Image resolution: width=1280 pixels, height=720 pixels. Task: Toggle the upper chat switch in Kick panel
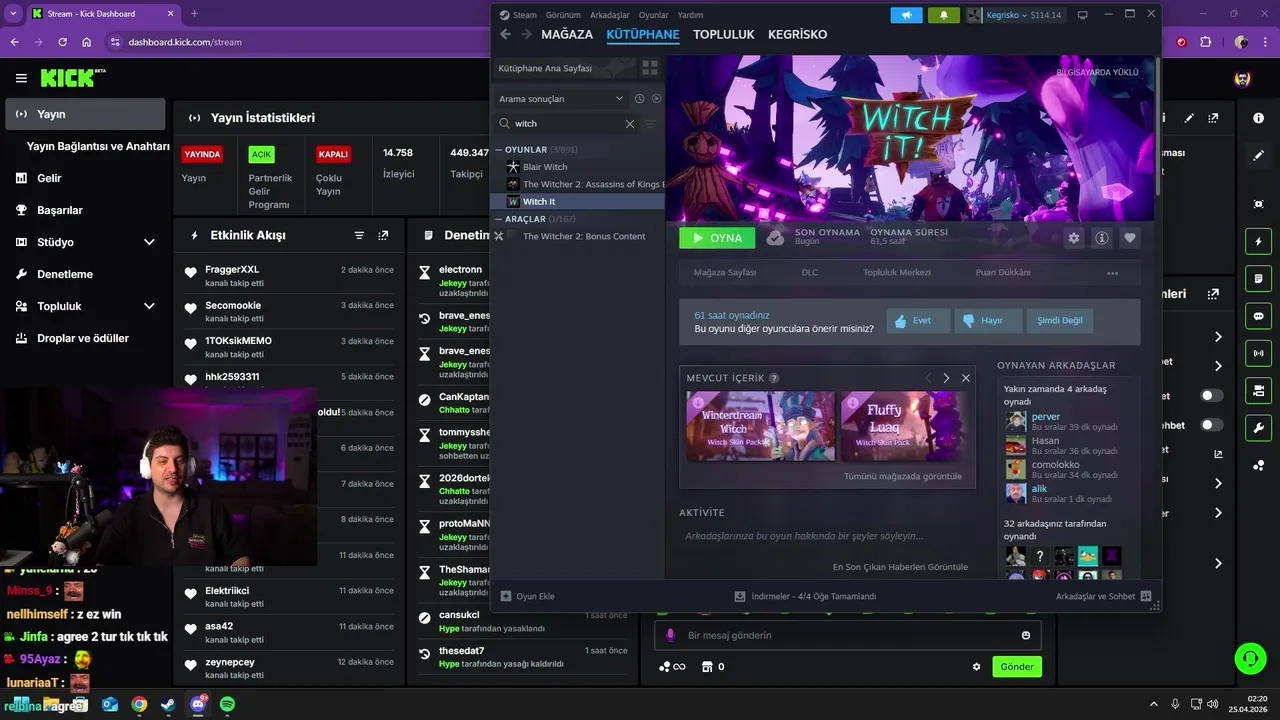coord(1211,396)
